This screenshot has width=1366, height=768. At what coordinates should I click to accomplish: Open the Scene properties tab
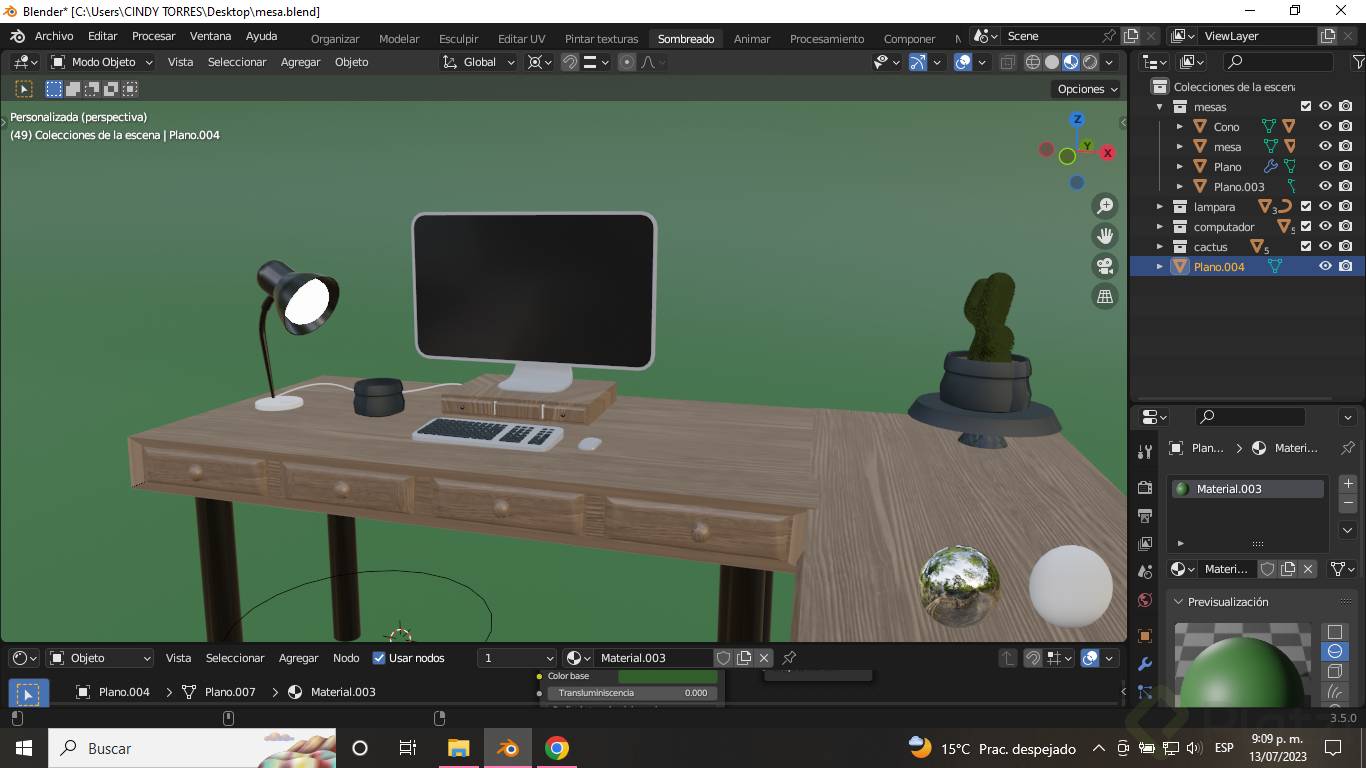click(1145, 572)
